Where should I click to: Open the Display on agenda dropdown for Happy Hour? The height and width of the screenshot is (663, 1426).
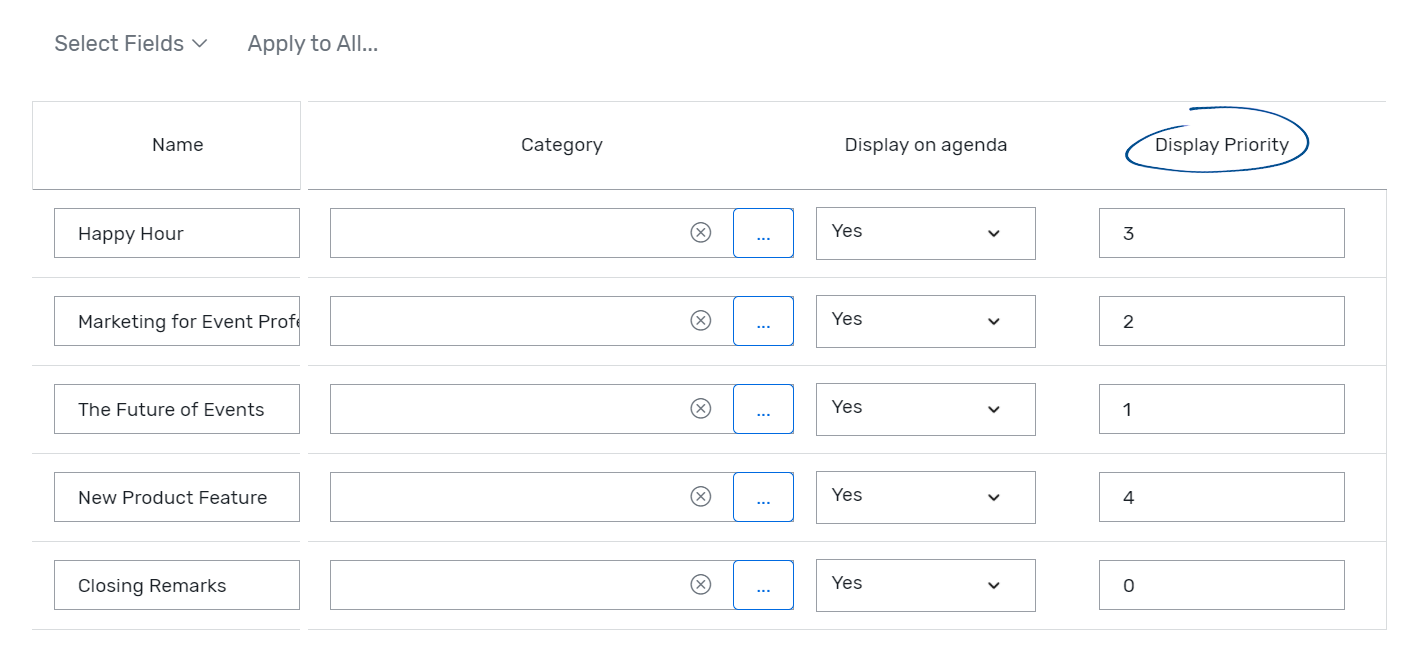tap(925, 233)
